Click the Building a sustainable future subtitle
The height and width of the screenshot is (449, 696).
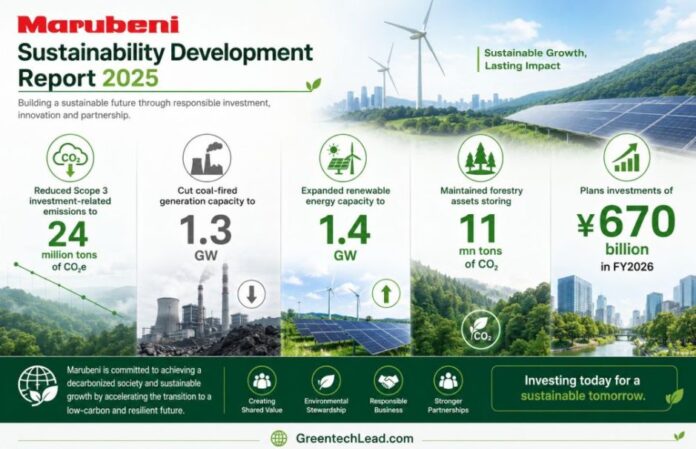coord(144,109)
